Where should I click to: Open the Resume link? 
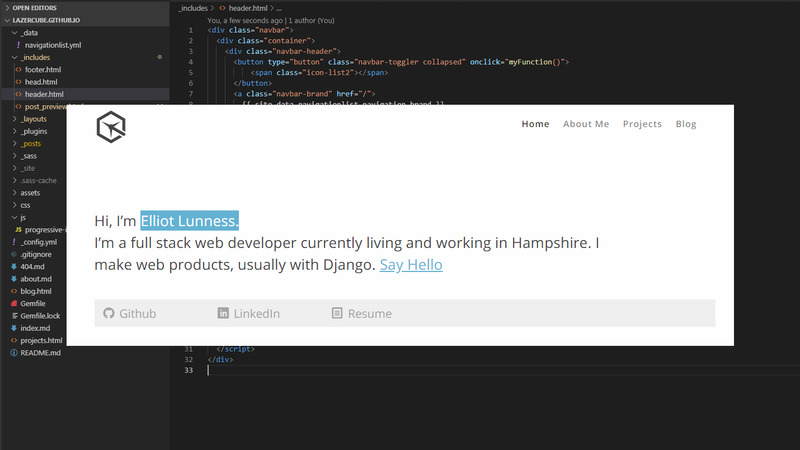tap(362, 313)
